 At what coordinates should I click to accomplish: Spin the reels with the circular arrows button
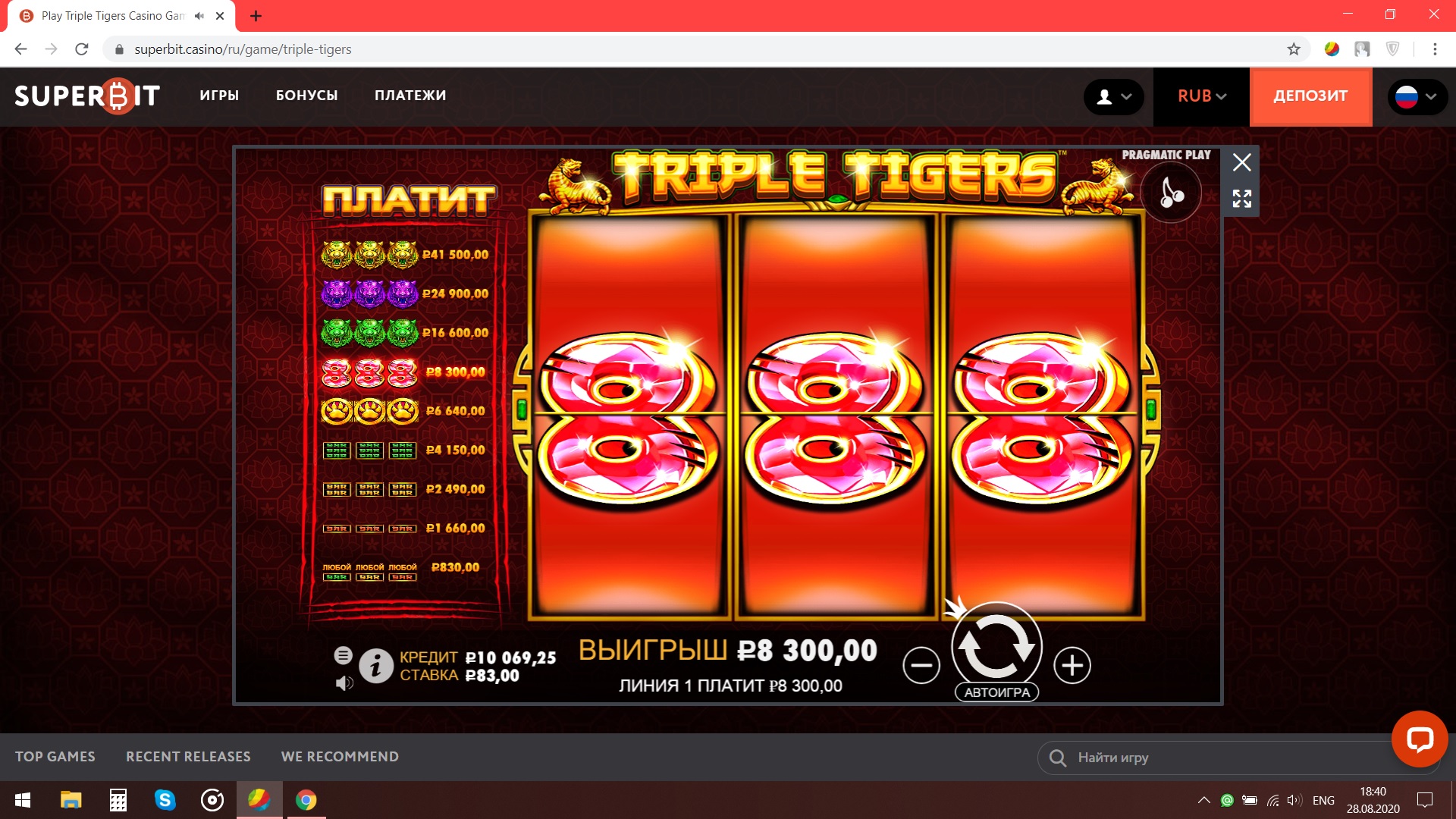coord(996,645)
